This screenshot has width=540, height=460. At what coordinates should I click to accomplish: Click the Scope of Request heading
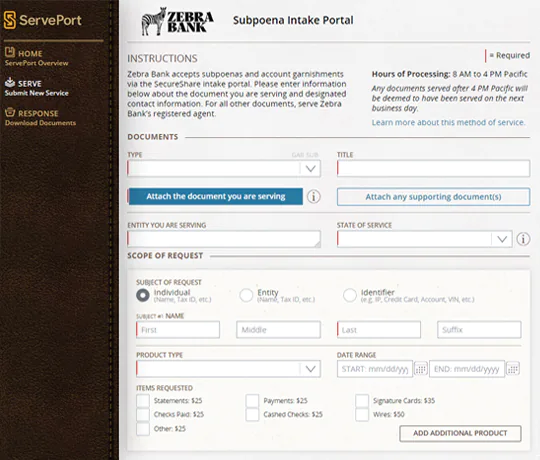(165, 256)
